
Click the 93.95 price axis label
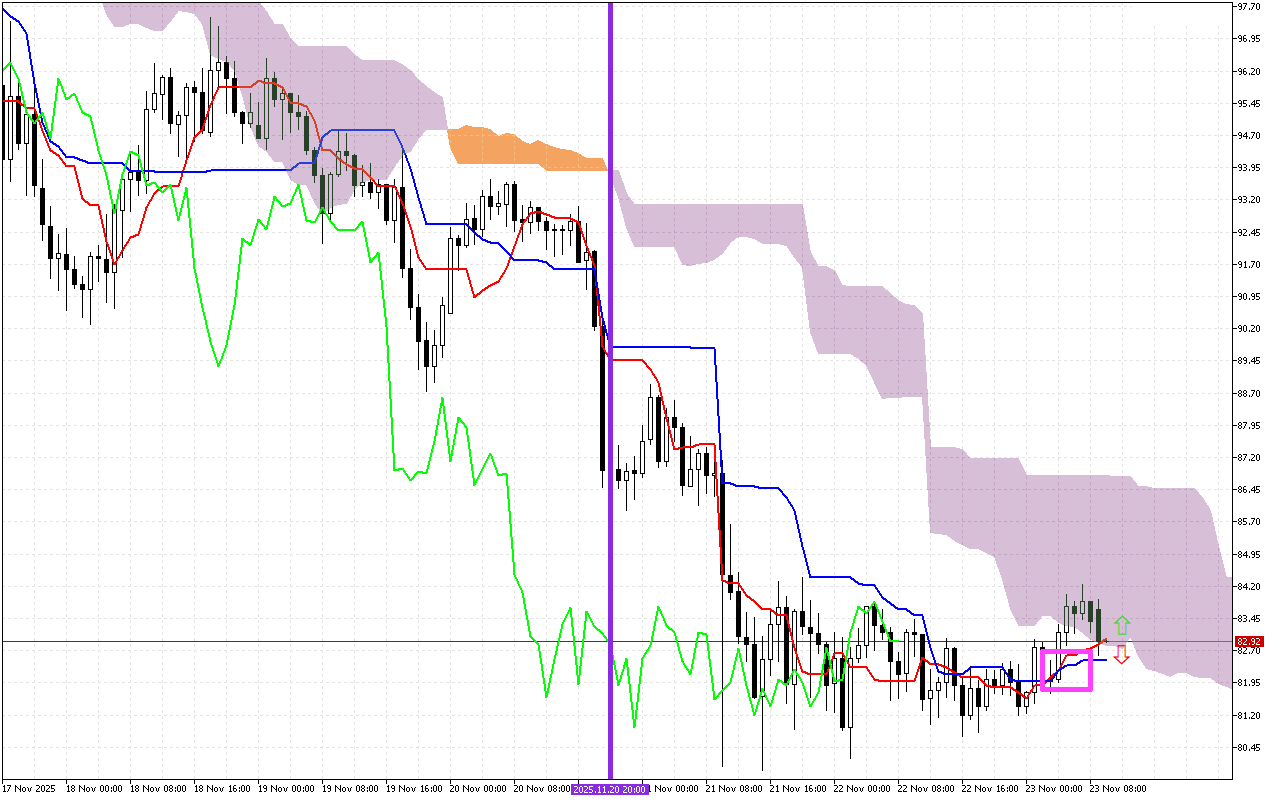[1248, 167]
